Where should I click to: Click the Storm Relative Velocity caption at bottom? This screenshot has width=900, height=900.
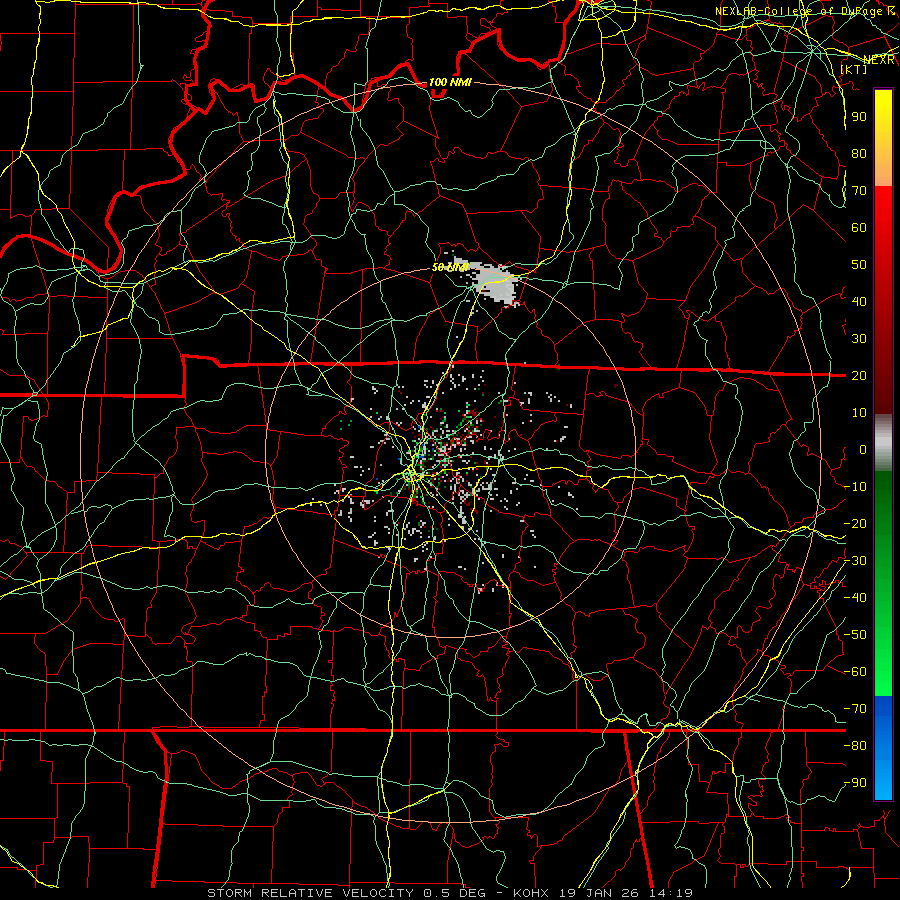(x=450, y=893)
